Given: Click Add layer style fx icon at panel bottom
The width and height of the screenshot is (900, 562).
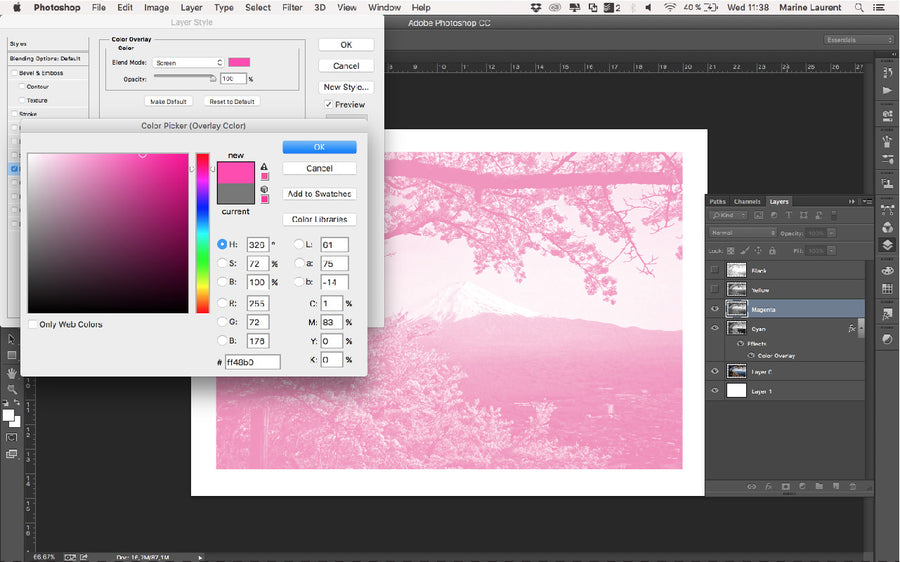Looking at the screenshot, I should point(768,486).
